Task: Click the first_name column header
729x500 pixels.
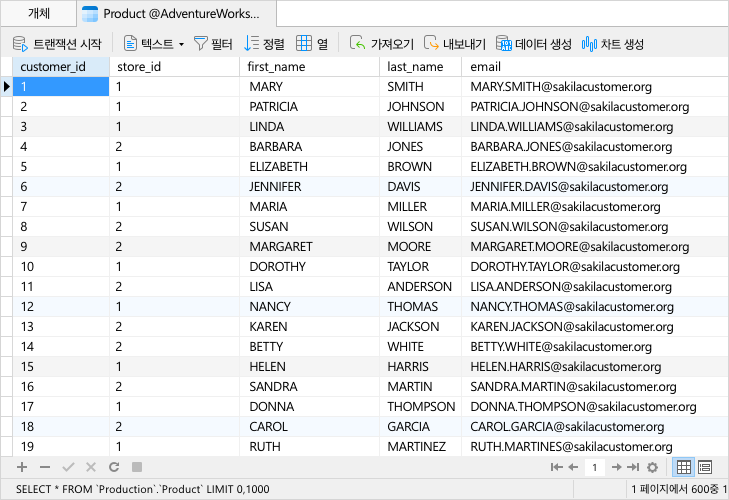Action: click(277, 67)
